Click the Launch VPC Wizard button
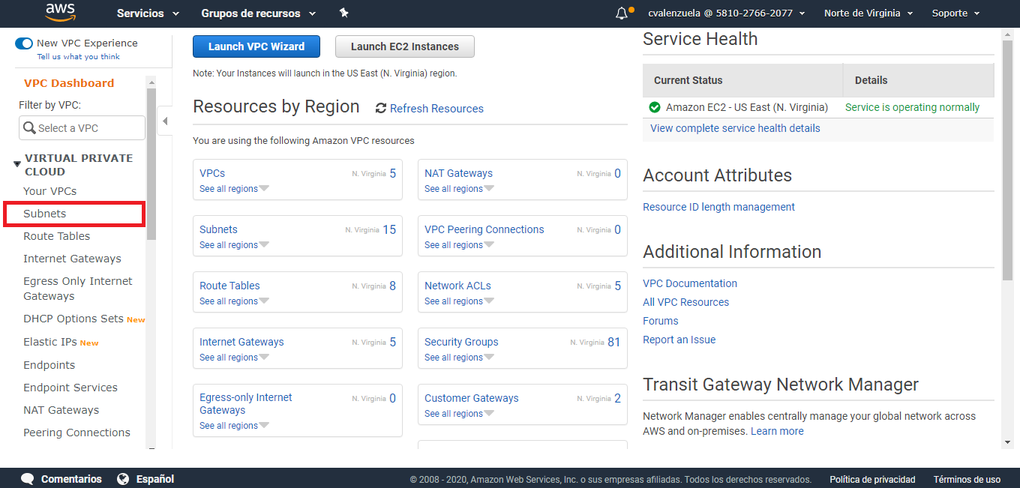The height and width of the screenshot is (488, 1020). coord(256,47)
